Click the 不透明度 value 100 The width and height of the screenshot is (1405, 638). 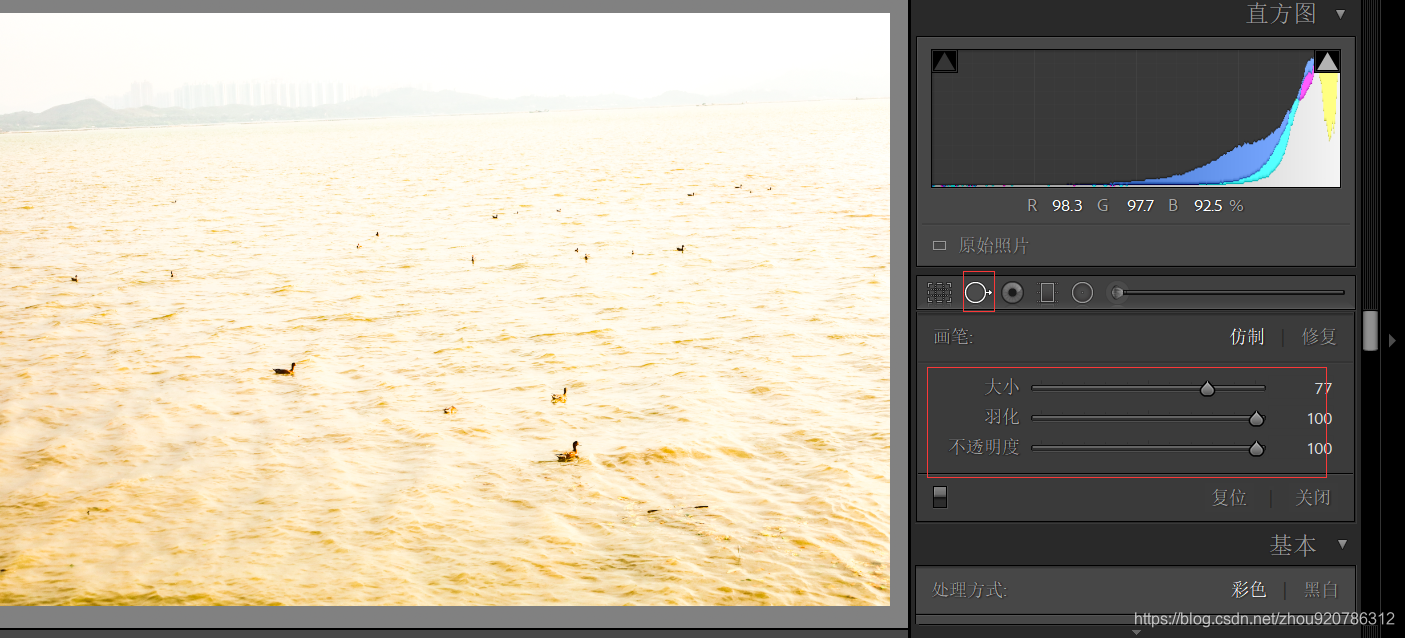point(1319,448)
